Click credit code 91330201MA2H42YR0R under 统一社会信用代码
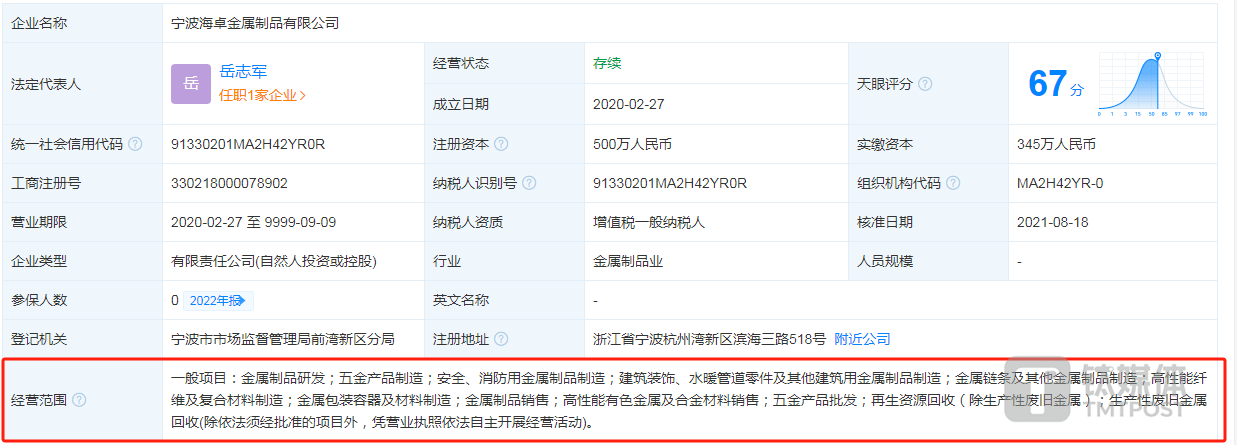Viewport: 1237px width, 445px height. click(x=248, y=144)
